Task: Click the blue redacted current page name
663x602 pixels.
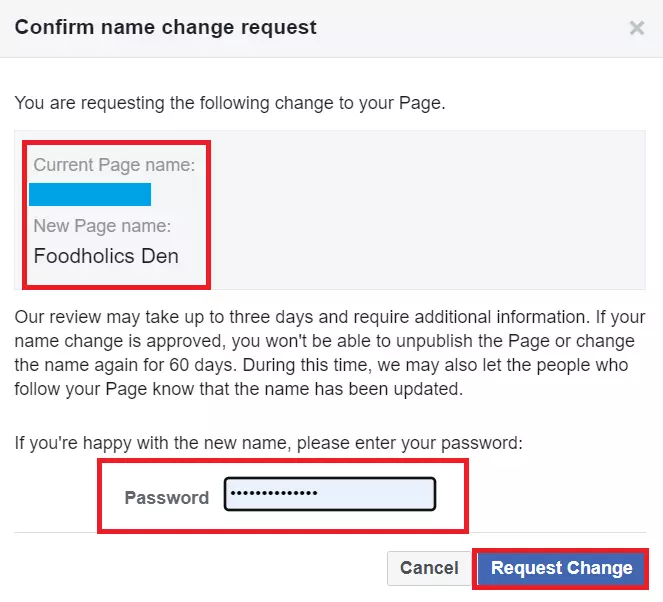Action: point(90,194)
